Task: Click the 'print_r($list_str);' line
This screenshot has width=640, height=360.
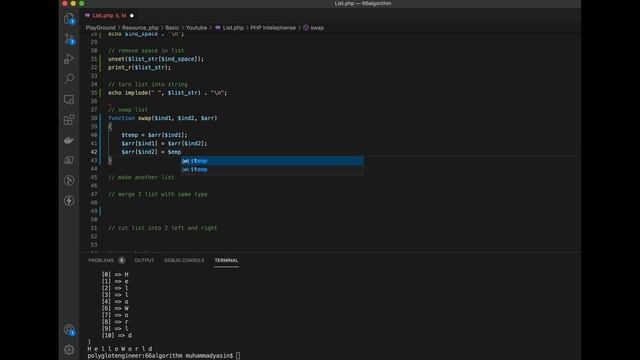Action: 140,67
